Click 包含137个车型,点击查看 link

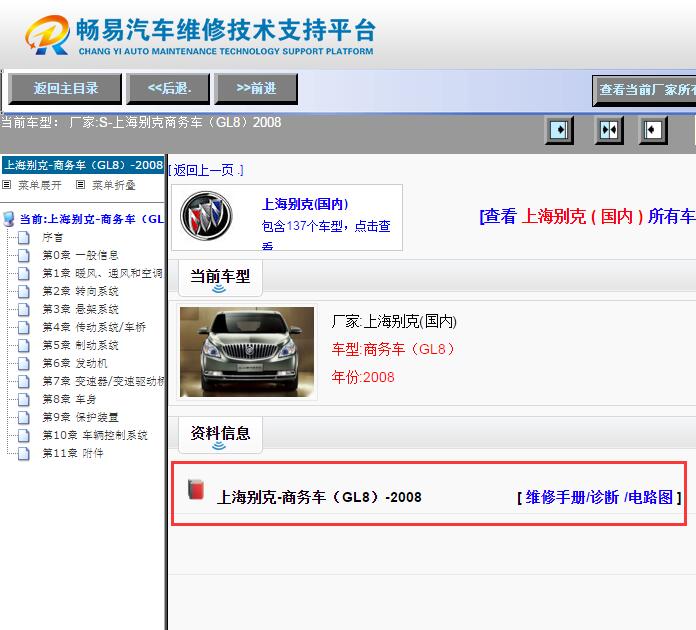[x=326, y=234]
